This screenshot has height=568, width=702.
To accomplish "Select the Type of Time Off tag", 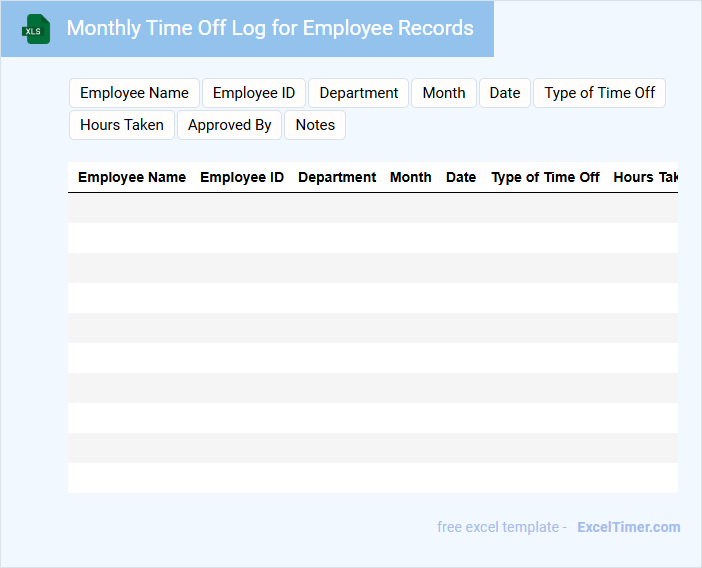I will [599, 93].
